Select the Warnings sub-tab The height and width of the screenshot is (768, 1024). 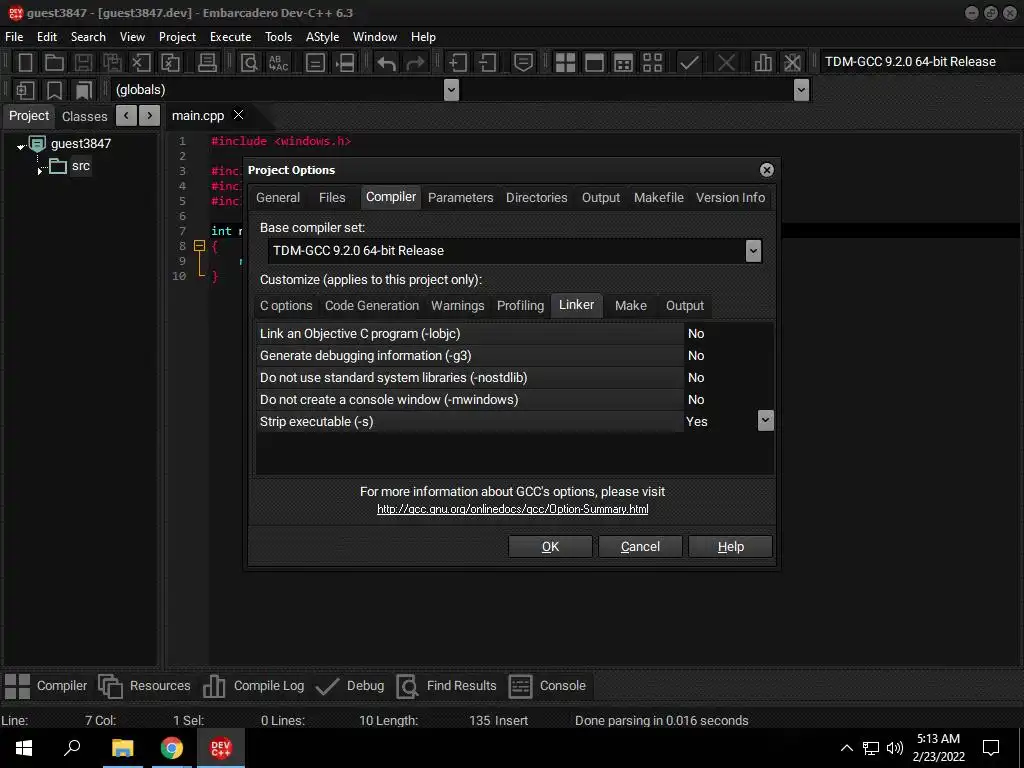458,306
